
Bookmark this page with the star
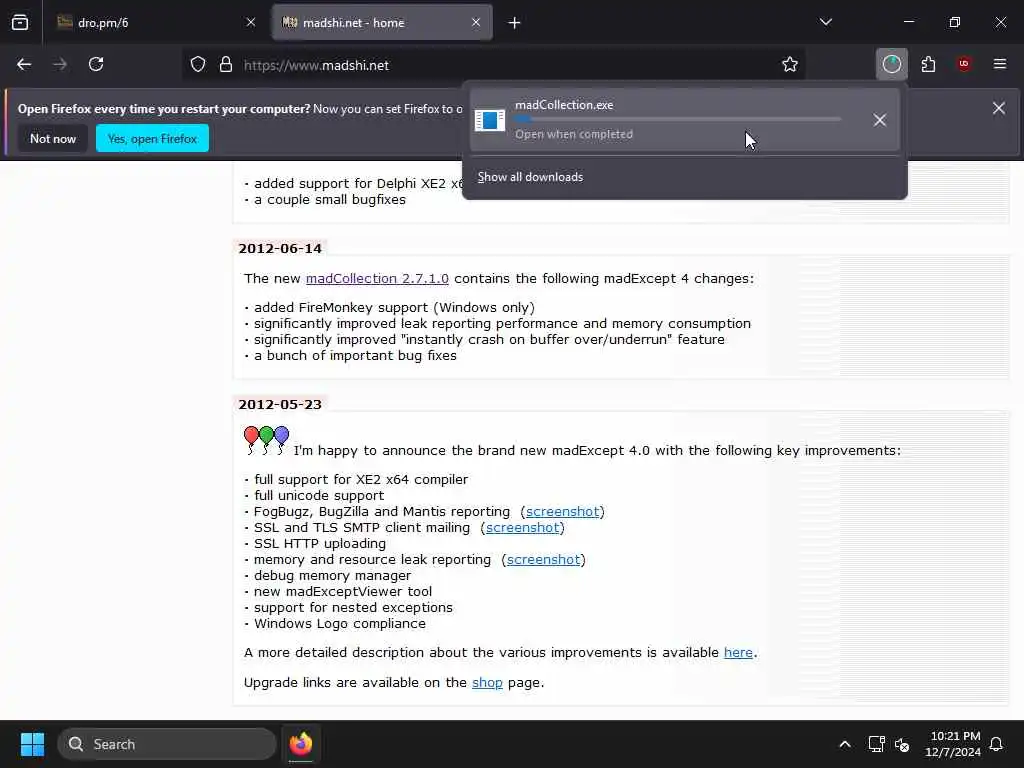[x=790, y=65]
